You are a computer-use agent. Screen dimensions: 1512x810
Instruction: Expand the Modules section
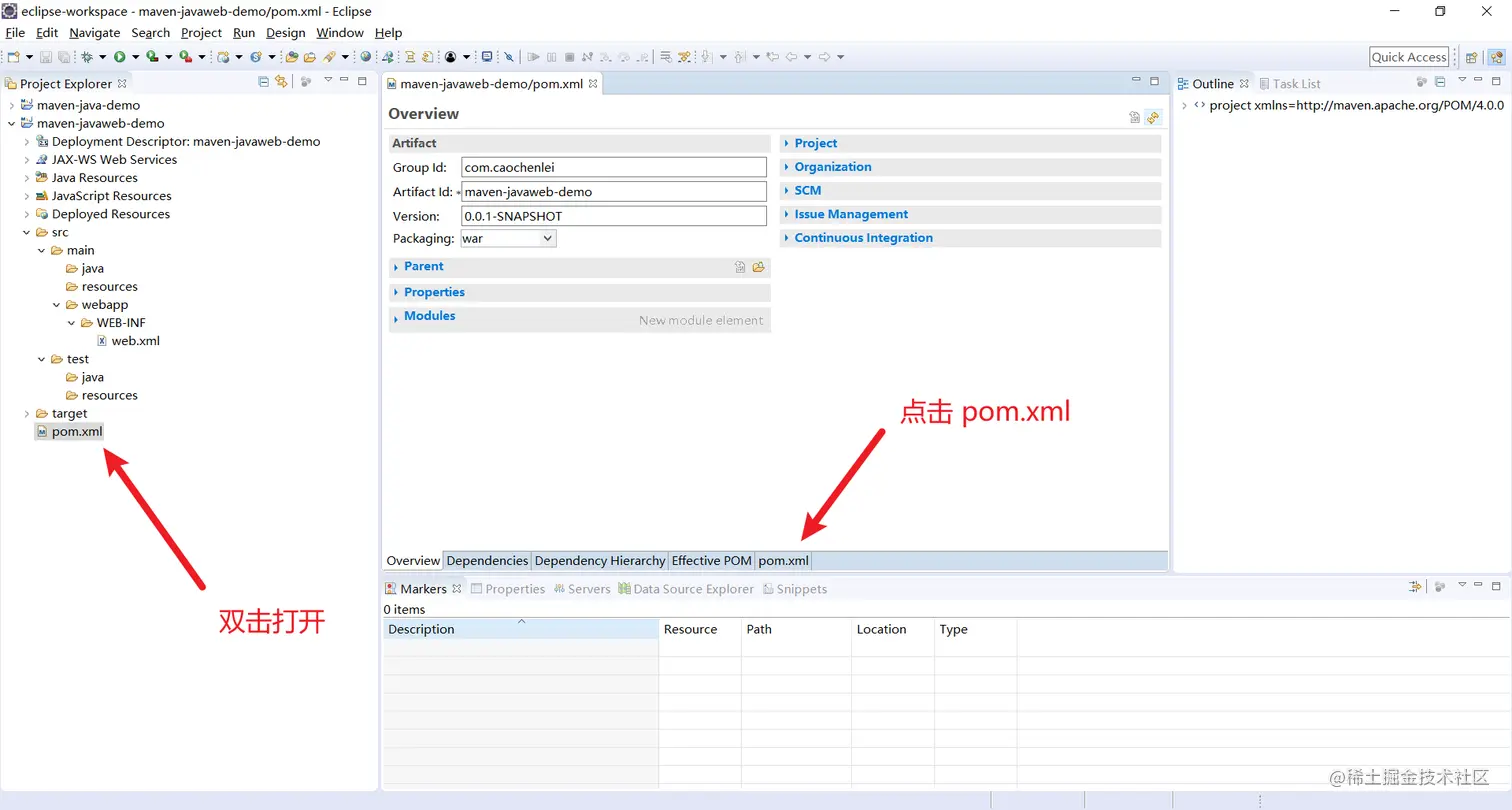(x=396, y=318)
